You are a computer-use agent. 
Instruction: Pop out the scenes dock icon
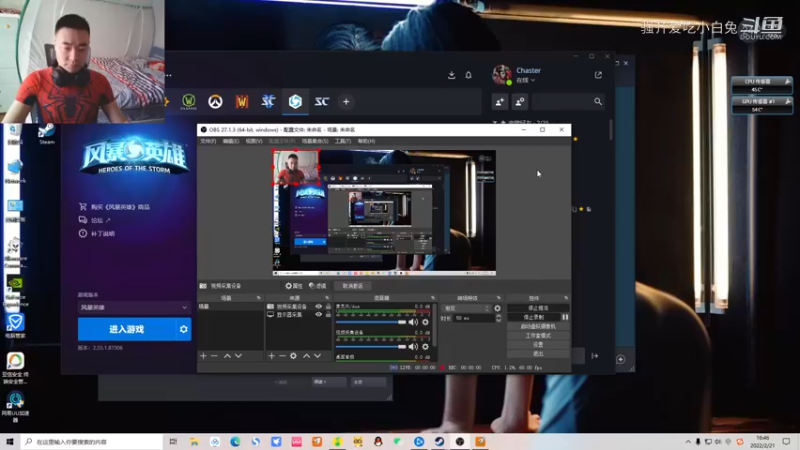(x=259, y=297)
